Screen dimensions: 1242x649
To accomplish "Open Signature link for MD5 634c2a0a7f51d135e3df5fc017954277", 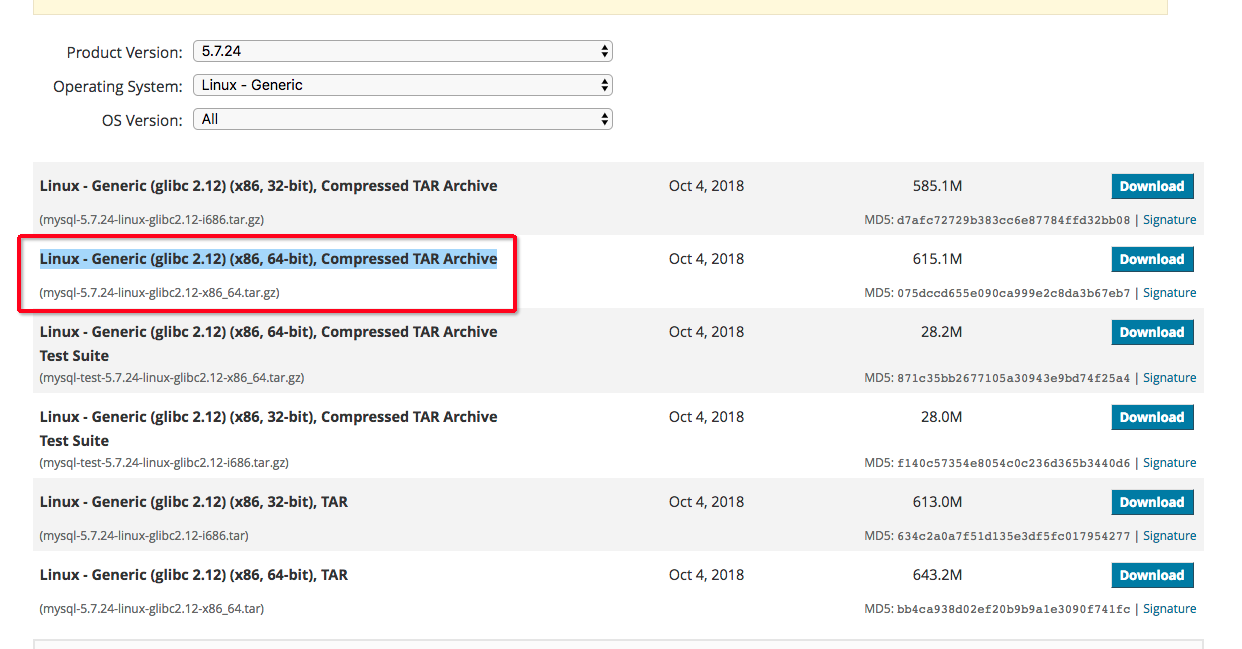I will (1169, 536).
